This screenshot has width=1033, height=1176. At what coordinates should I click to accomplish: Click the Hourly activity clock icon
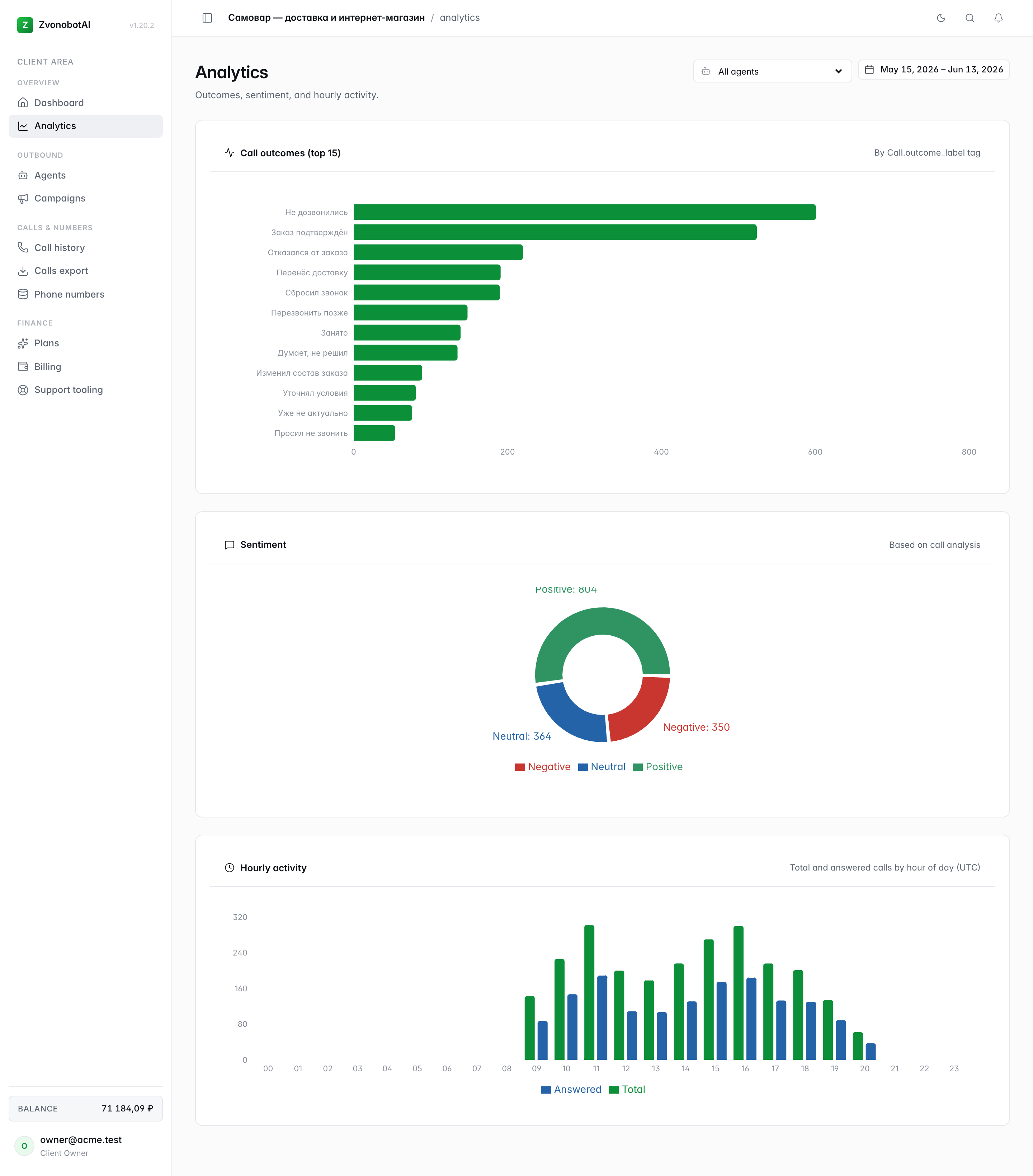click(x=230, y=868)
